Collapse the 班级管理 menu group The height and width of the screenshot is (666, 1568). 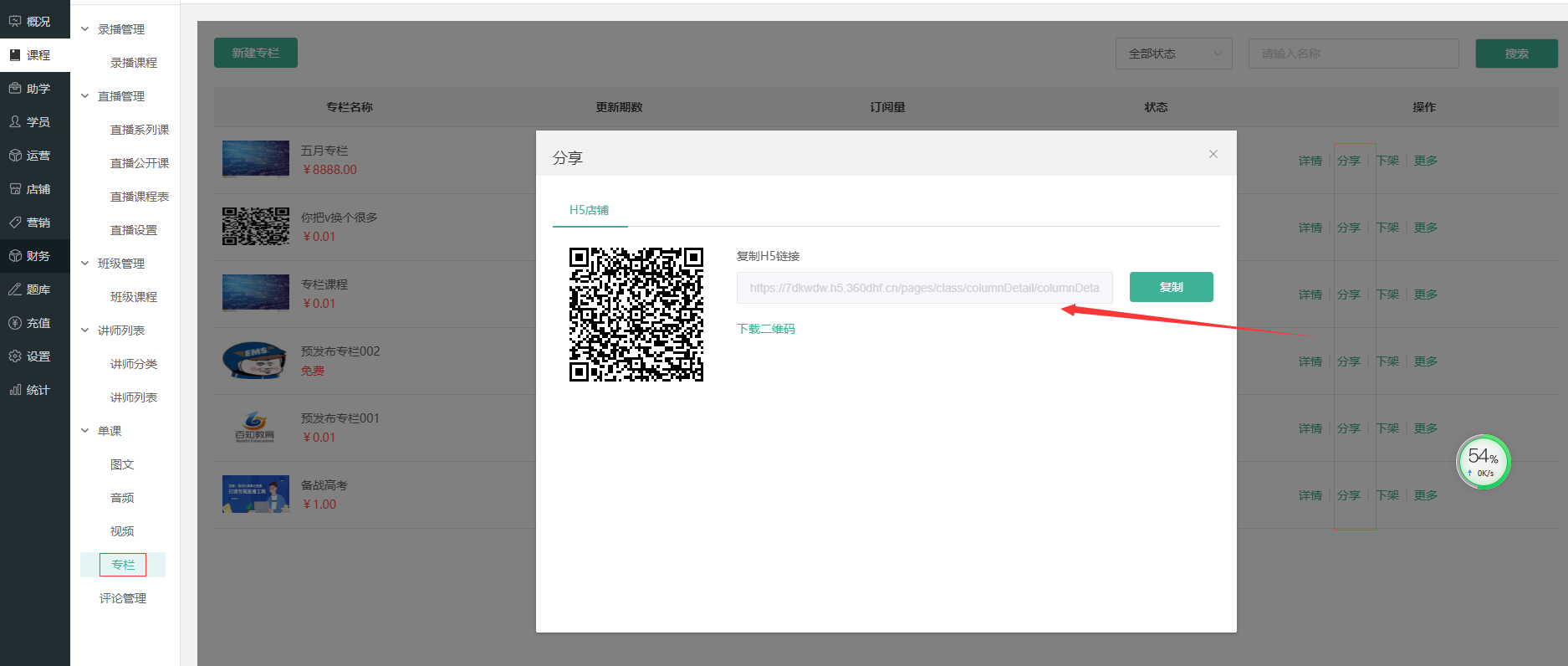pyautogui.click(x=84, y=264)
